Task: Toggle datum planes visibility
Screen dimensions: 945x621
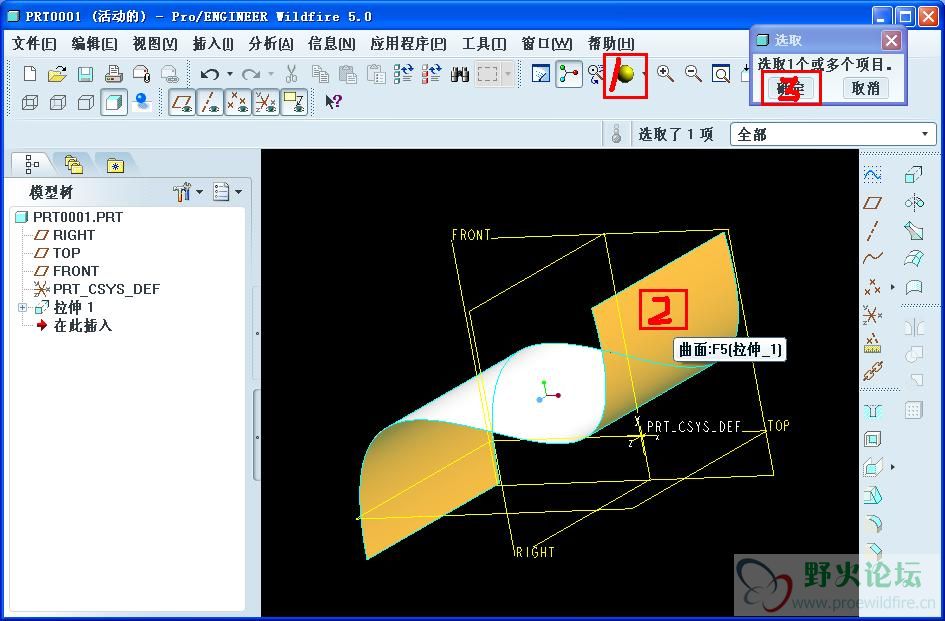Action: click(181, 102)
